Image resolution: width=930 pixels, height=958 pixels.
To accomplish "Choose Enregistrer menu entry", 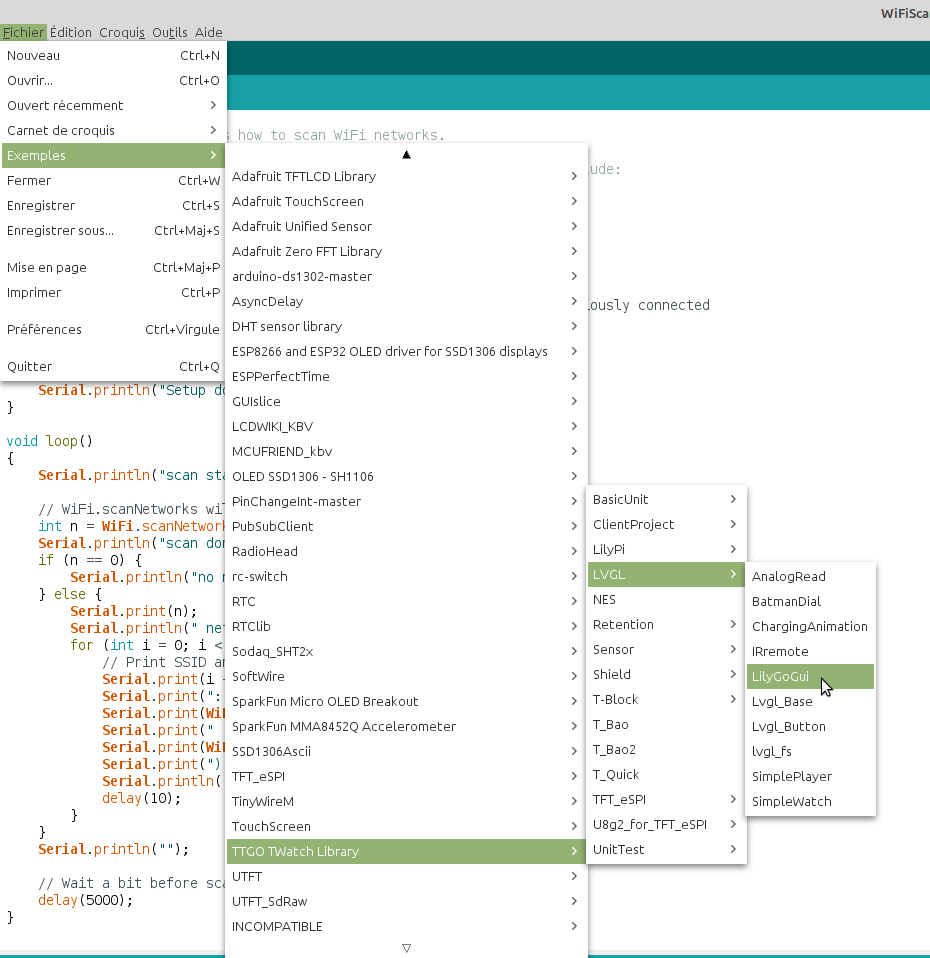I will [114, 206].
